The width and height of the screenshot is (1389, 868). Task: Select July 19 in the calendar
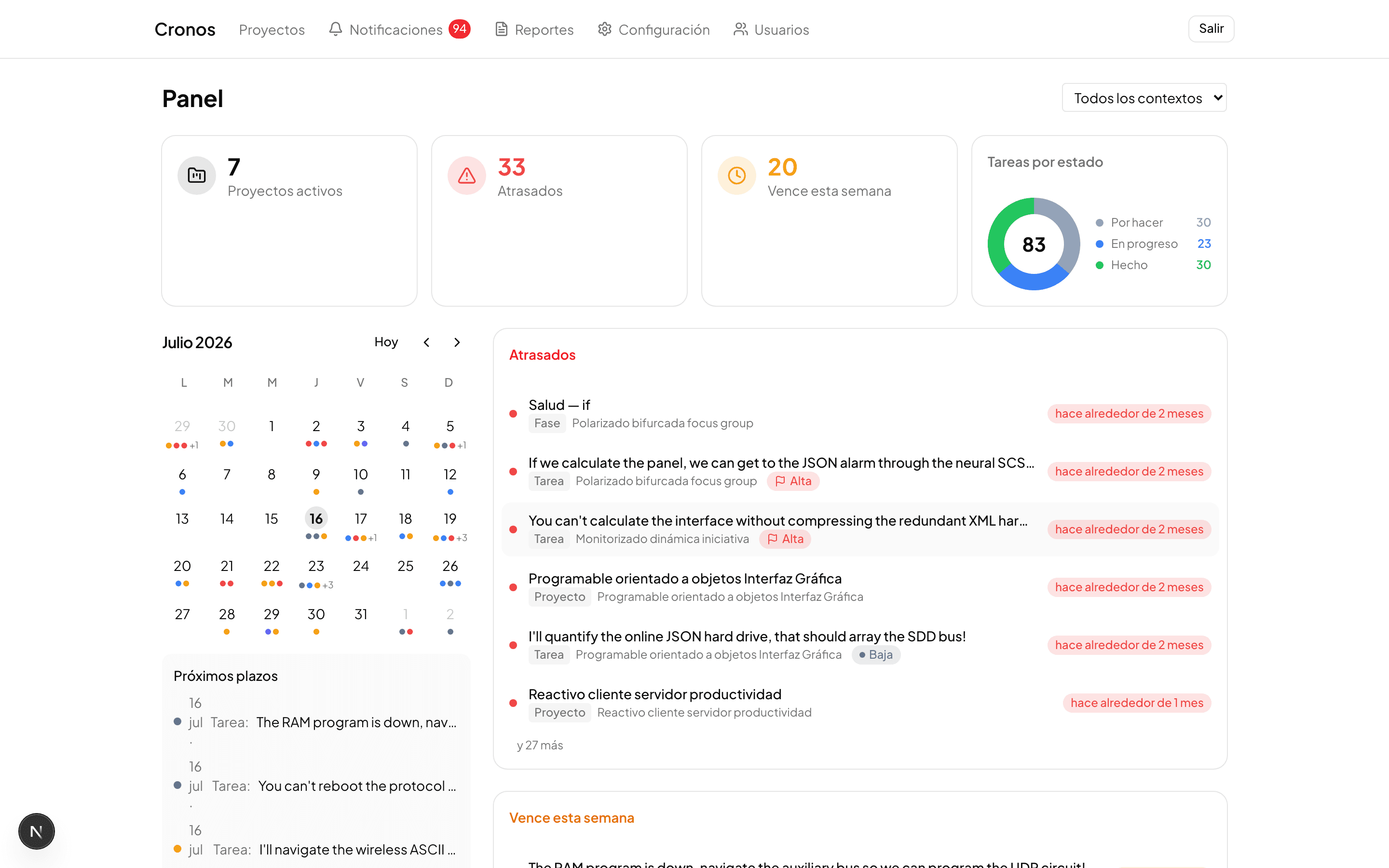(x=450, y=519)
